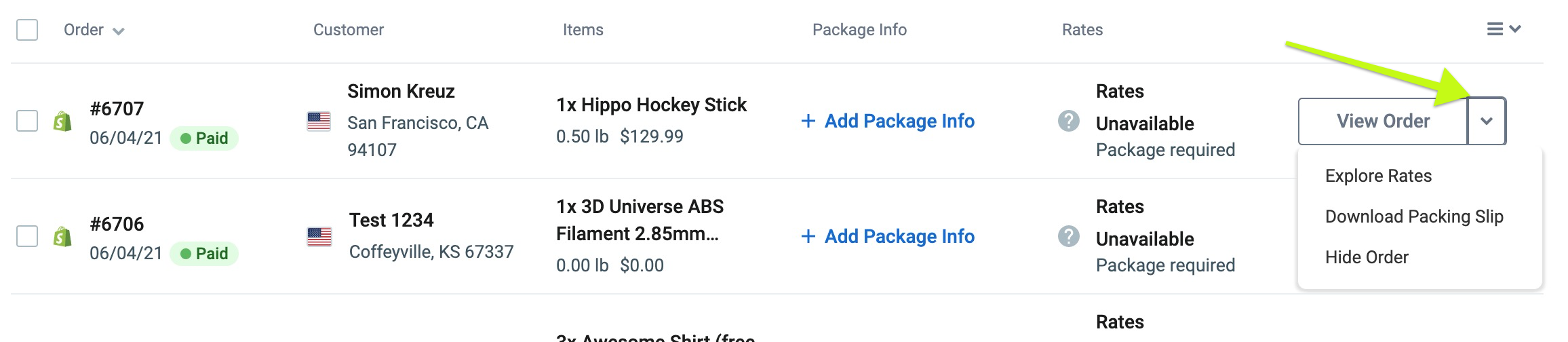Select Download Packing Slip option
This screenshot has width=1568, height=342.
[1414, 216]
